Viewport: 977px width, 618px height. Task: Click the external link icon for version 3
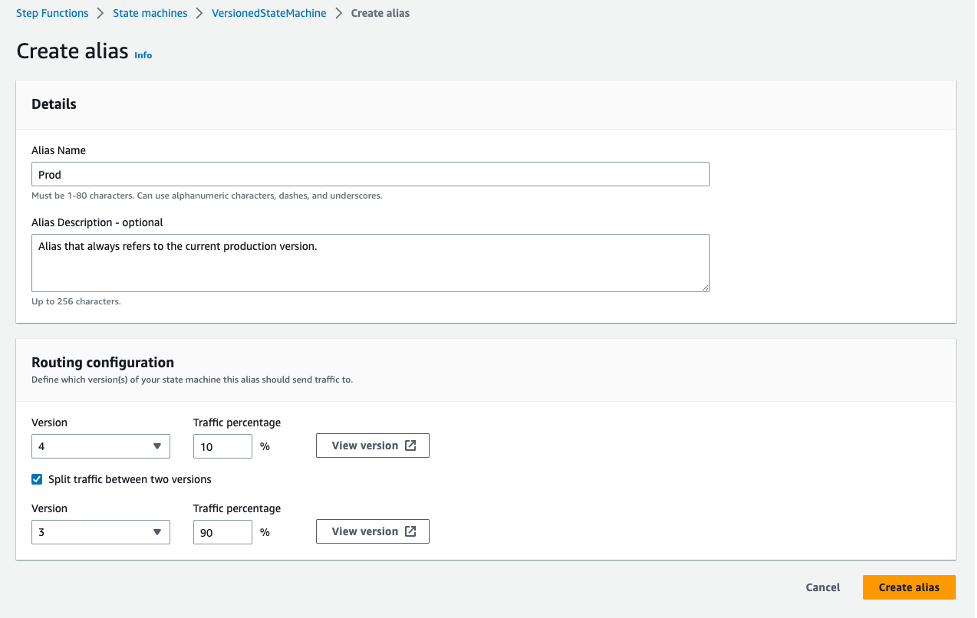(x=411, y=531)
